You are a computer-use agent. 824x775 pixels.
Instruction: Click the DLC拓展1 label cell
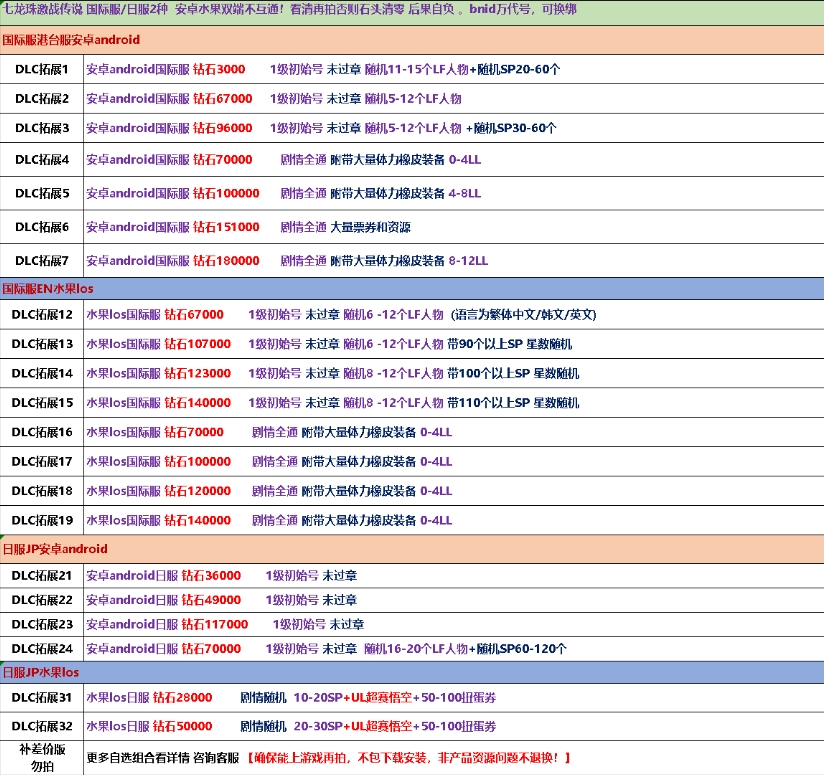click(x=41, y=69)
